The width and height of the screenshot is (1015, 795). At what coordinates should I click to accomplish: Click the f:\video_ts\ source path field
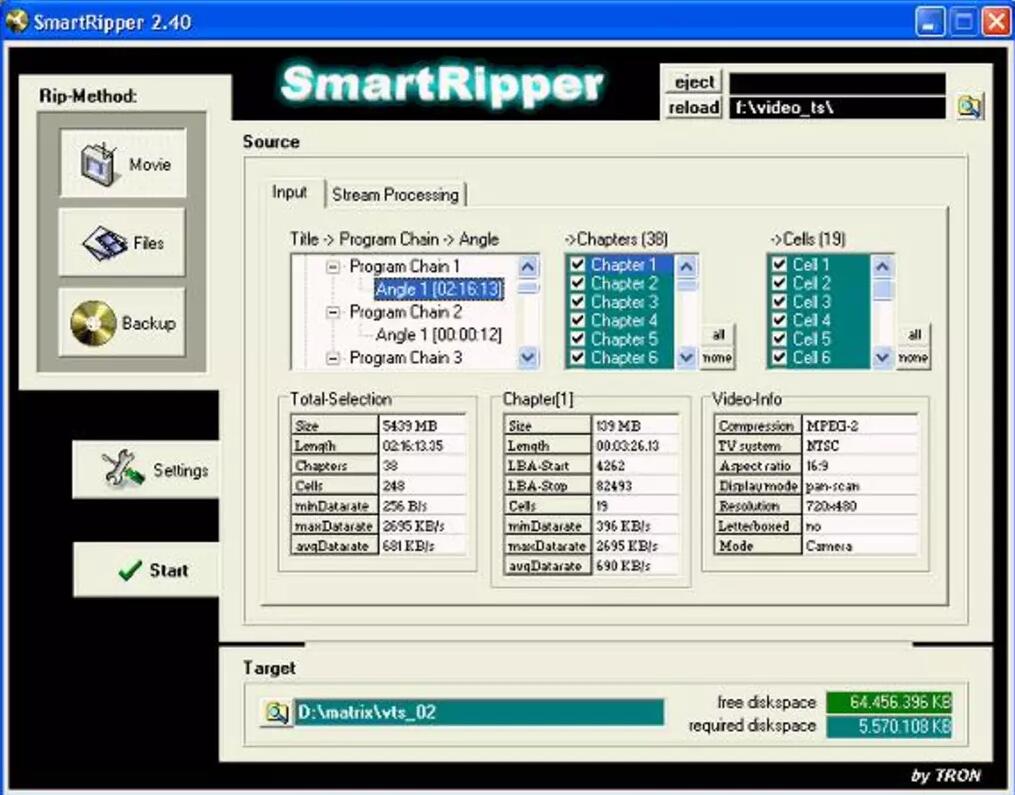[838, 107]
